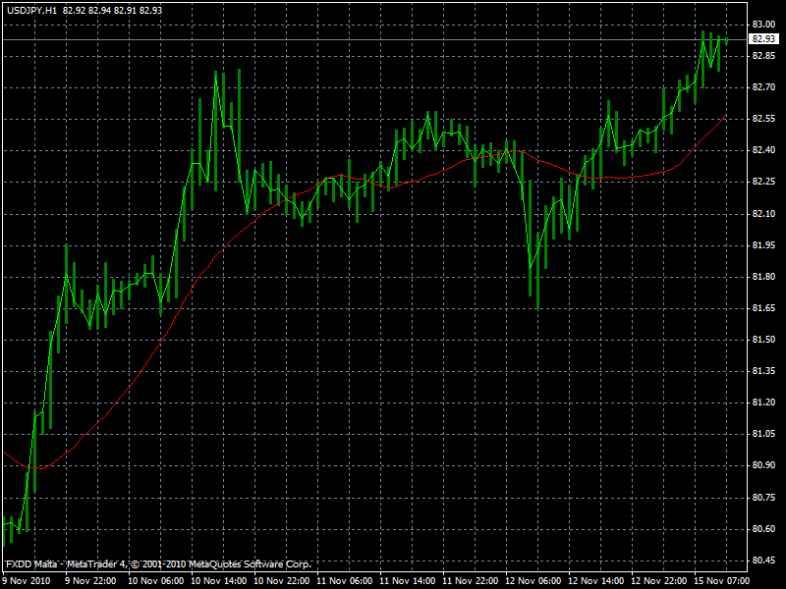
Task: Click the 80.45 price scale label
Action: (763, 560)
